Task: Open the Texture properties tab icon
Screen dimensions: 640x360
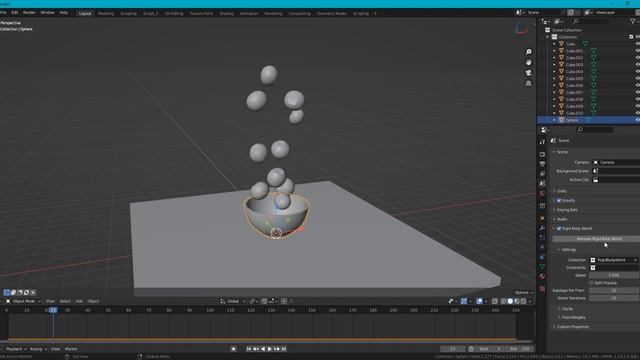Action: click(542, 289)
